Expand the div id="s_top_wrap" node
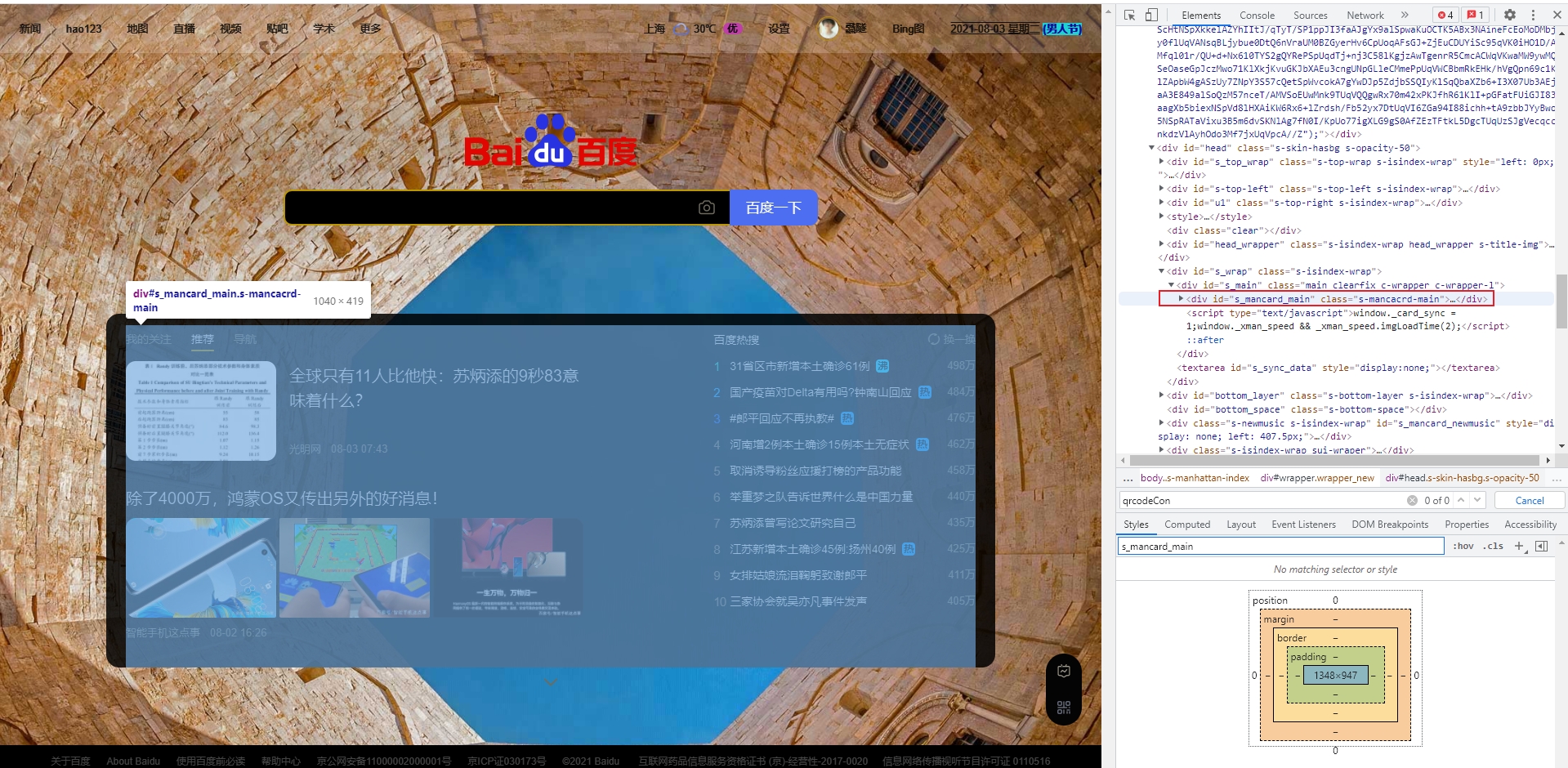Screen dimensions: 1568x768 (1161, 162)
